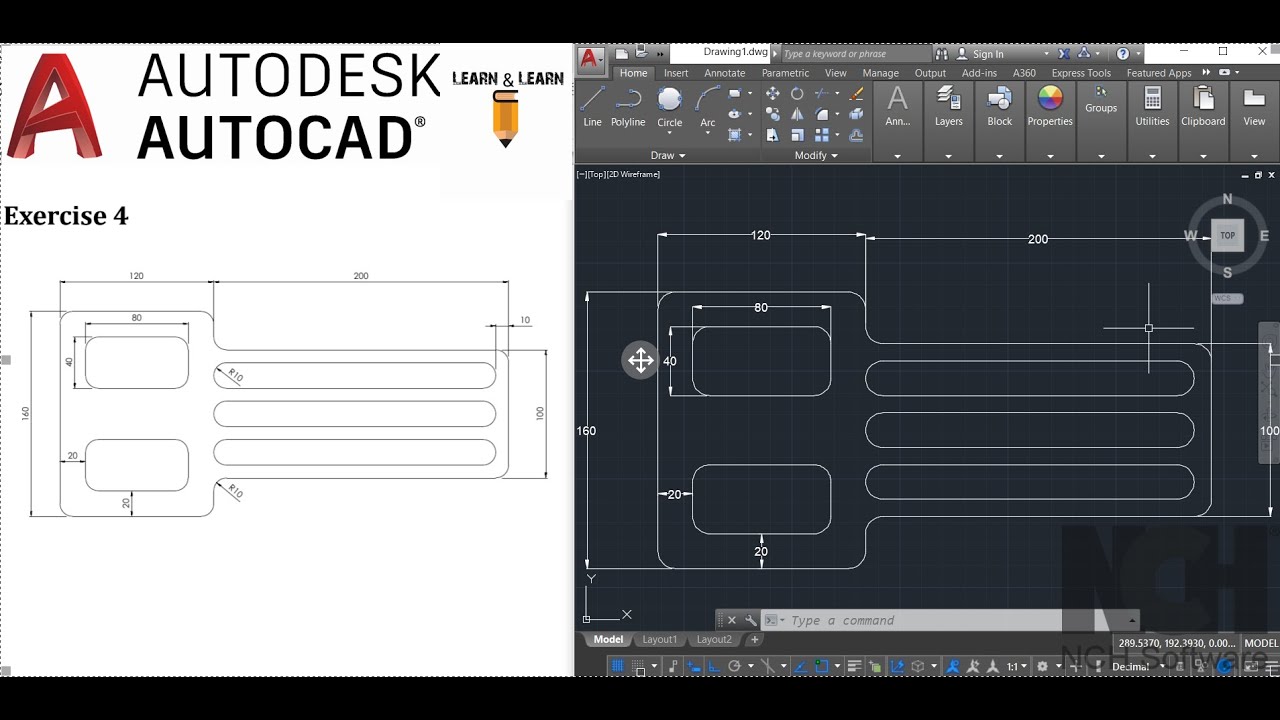The image size is (1280, 720).
Task: Choose the Erase tool in Modify panel
Action: pyautogui.click(x=856, y=93)
